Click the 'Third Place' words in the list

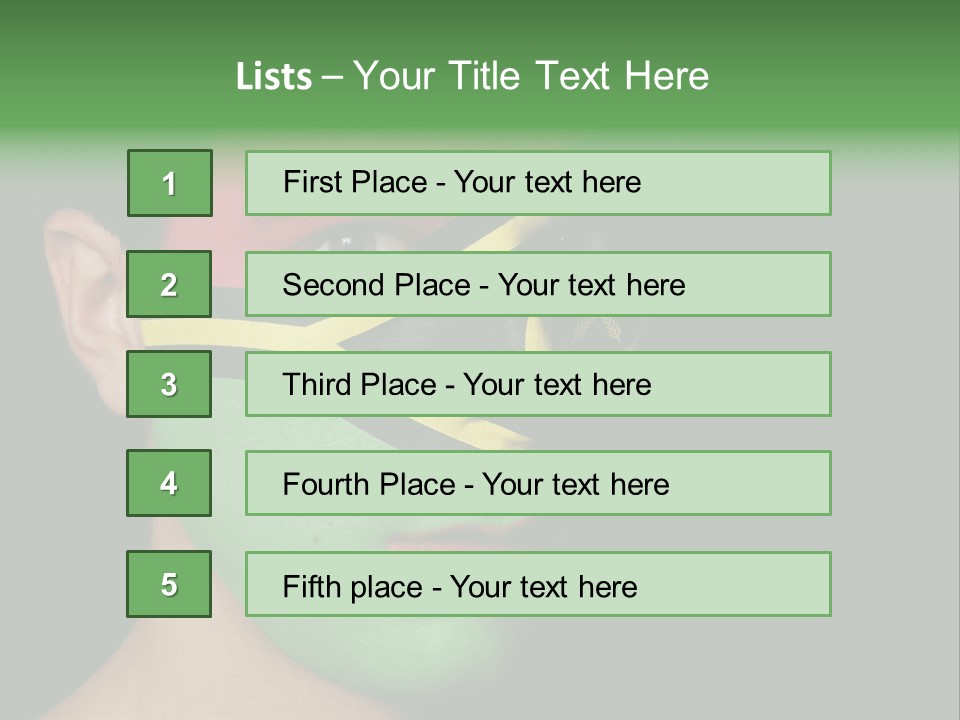click(359, 385)
